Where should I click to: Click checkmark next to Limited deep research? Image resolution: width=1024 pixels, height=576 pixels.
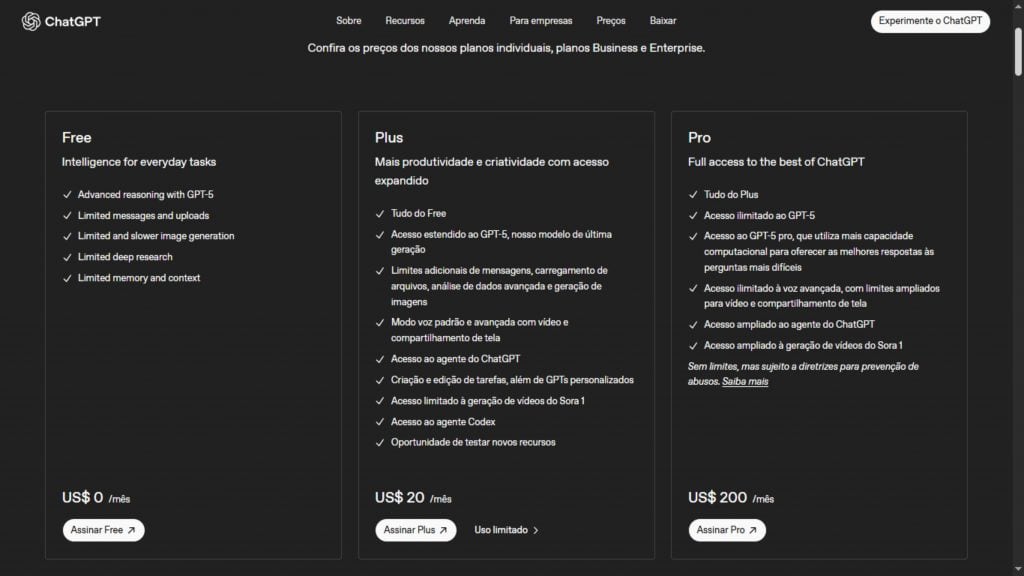click(x=67, y=257)
